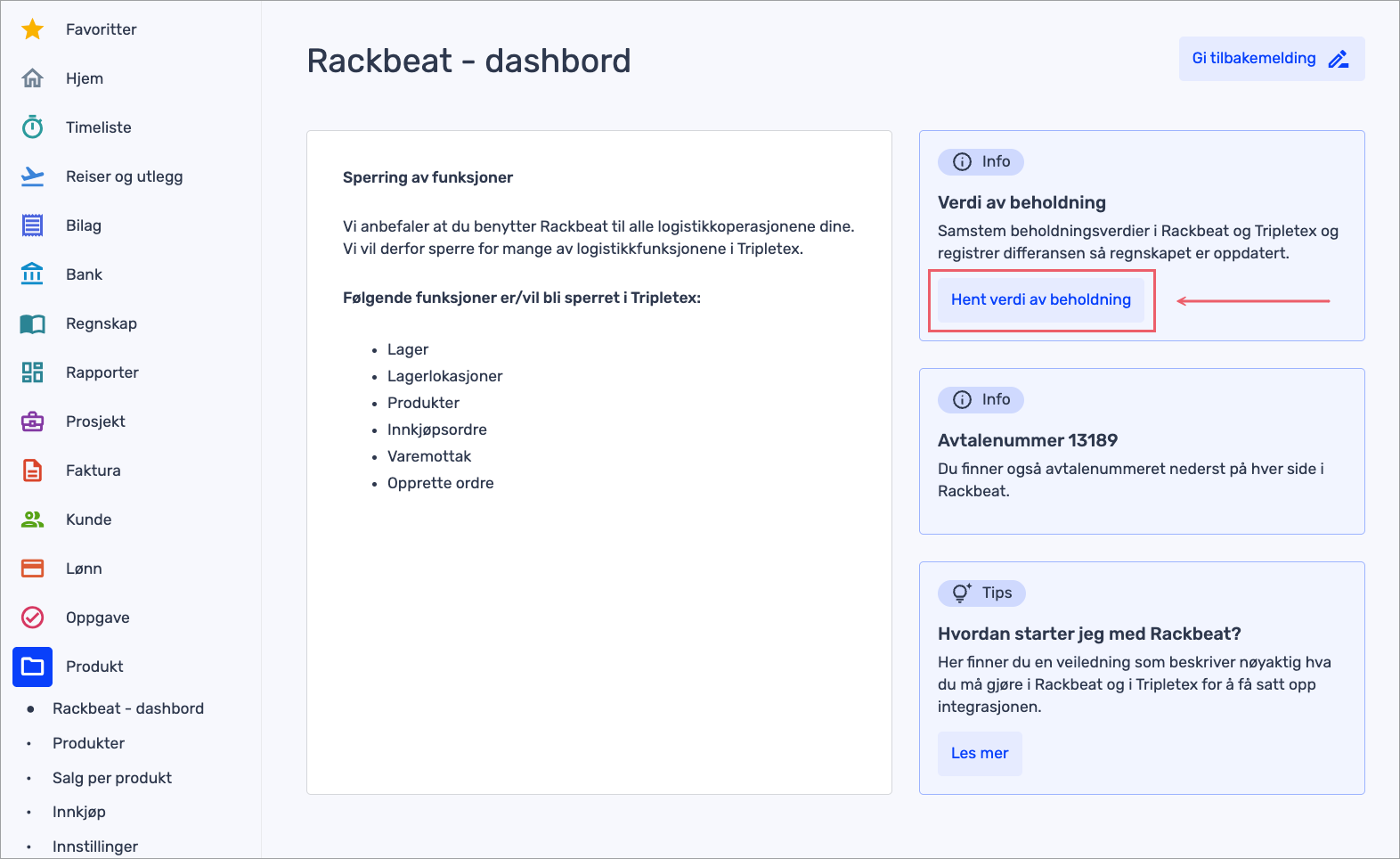This screenshot has height=859, width=1400.
Task: Open Timeliste menu entry
Action: click(x=99, y=127)
